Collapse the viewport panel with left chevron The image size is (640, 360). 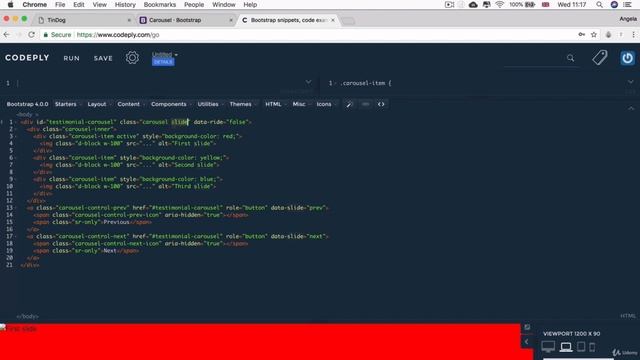point(527,342)
